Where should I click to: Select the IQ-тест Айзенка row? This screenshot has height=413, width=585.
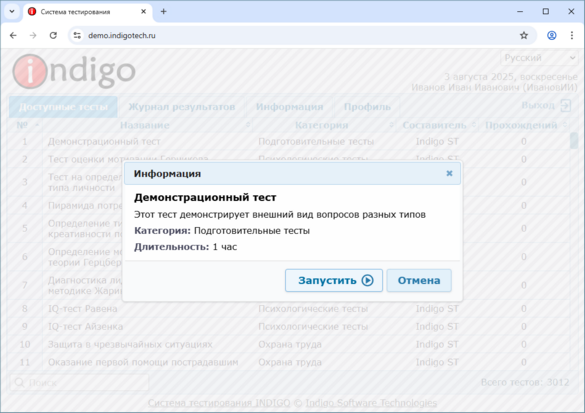click(x=289, y=326)
